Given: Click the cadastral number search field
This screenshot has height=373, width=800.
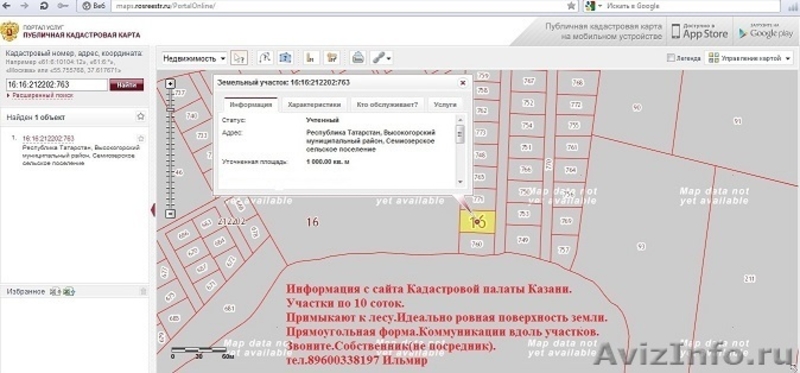Looking at the screenshot, I should click(x=57, y=85).
